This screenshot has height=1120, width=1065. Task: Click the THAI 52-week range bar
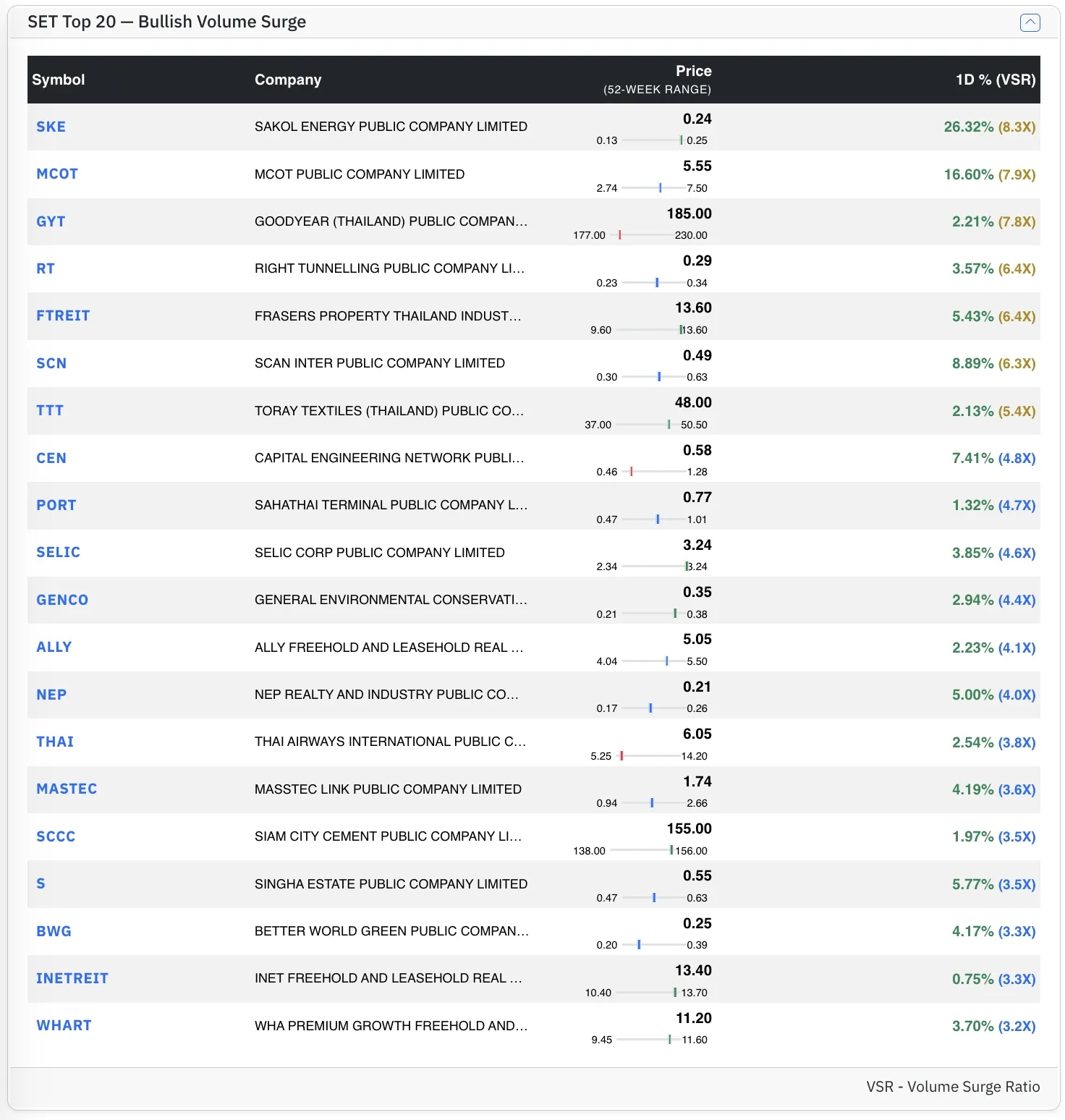point(647,756)
